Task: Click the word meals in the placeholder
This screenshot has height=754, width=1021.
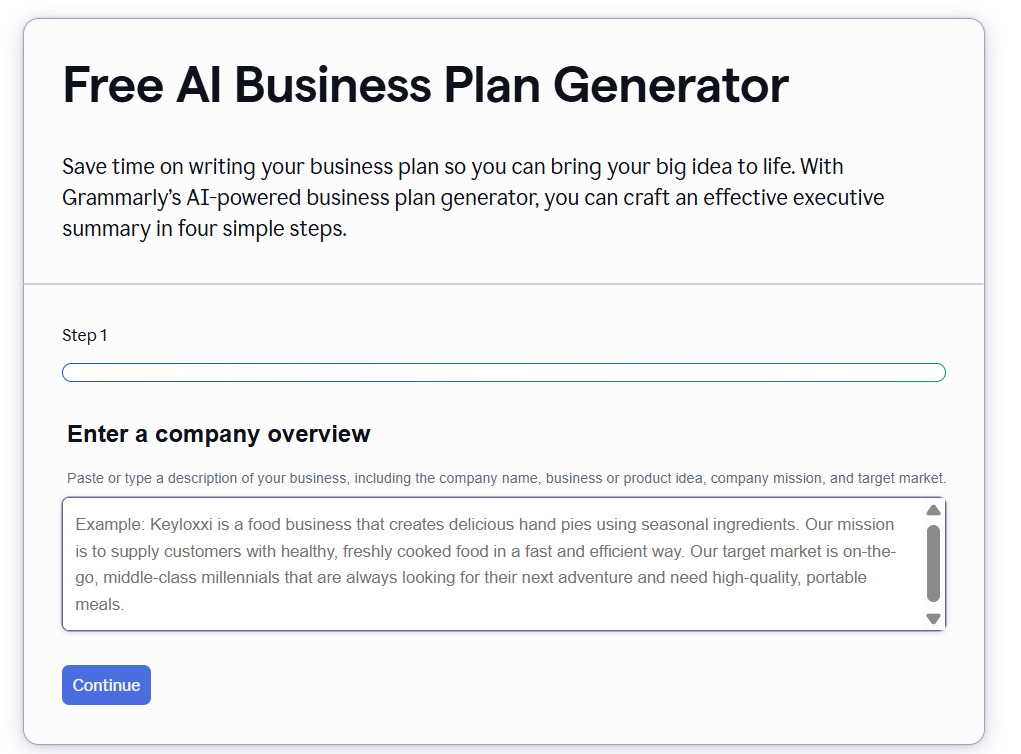Action: point(98,604)
